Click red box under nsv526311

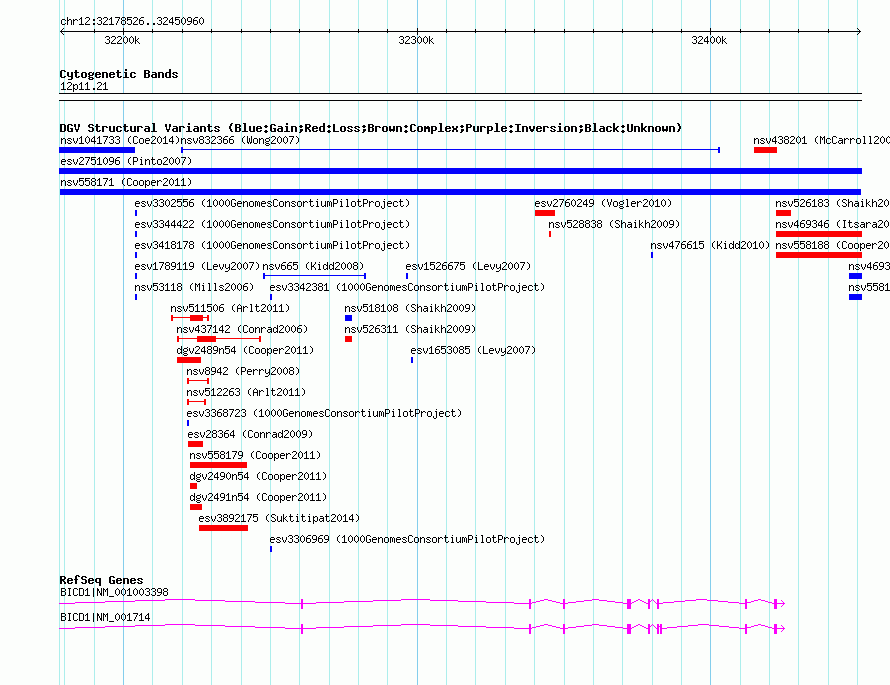coord(349,339)
